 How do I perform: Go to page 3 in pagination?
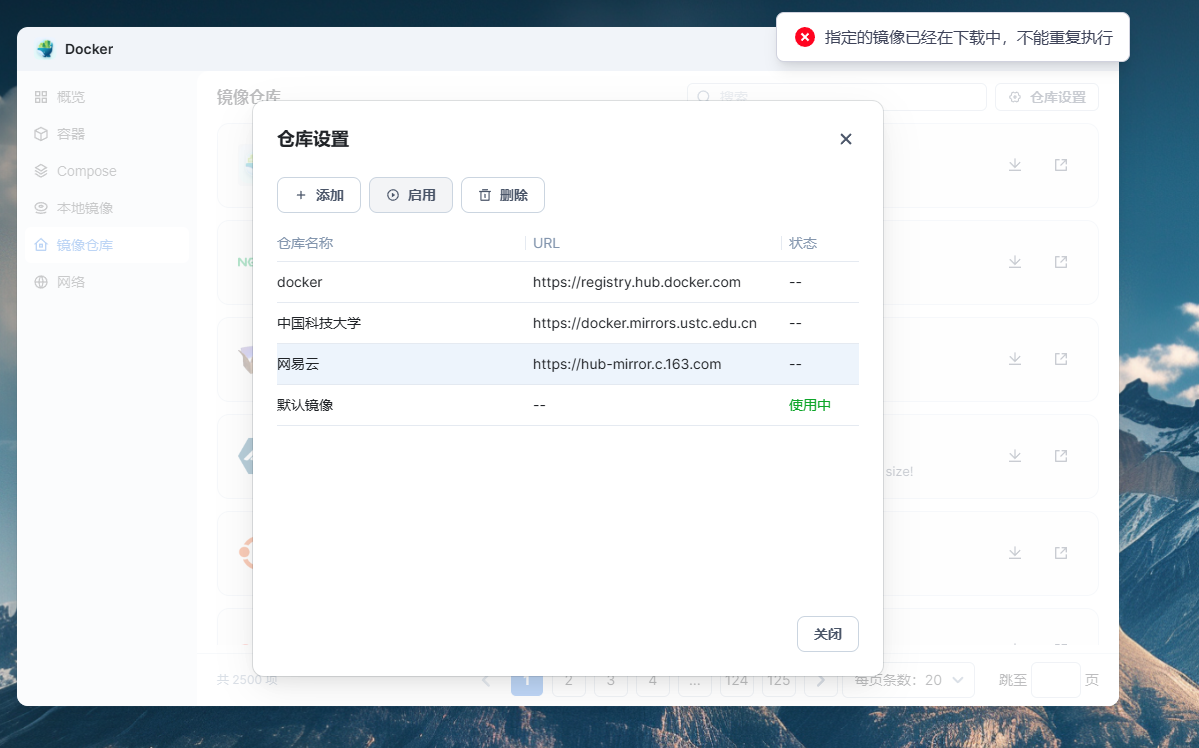coord(610,680)
